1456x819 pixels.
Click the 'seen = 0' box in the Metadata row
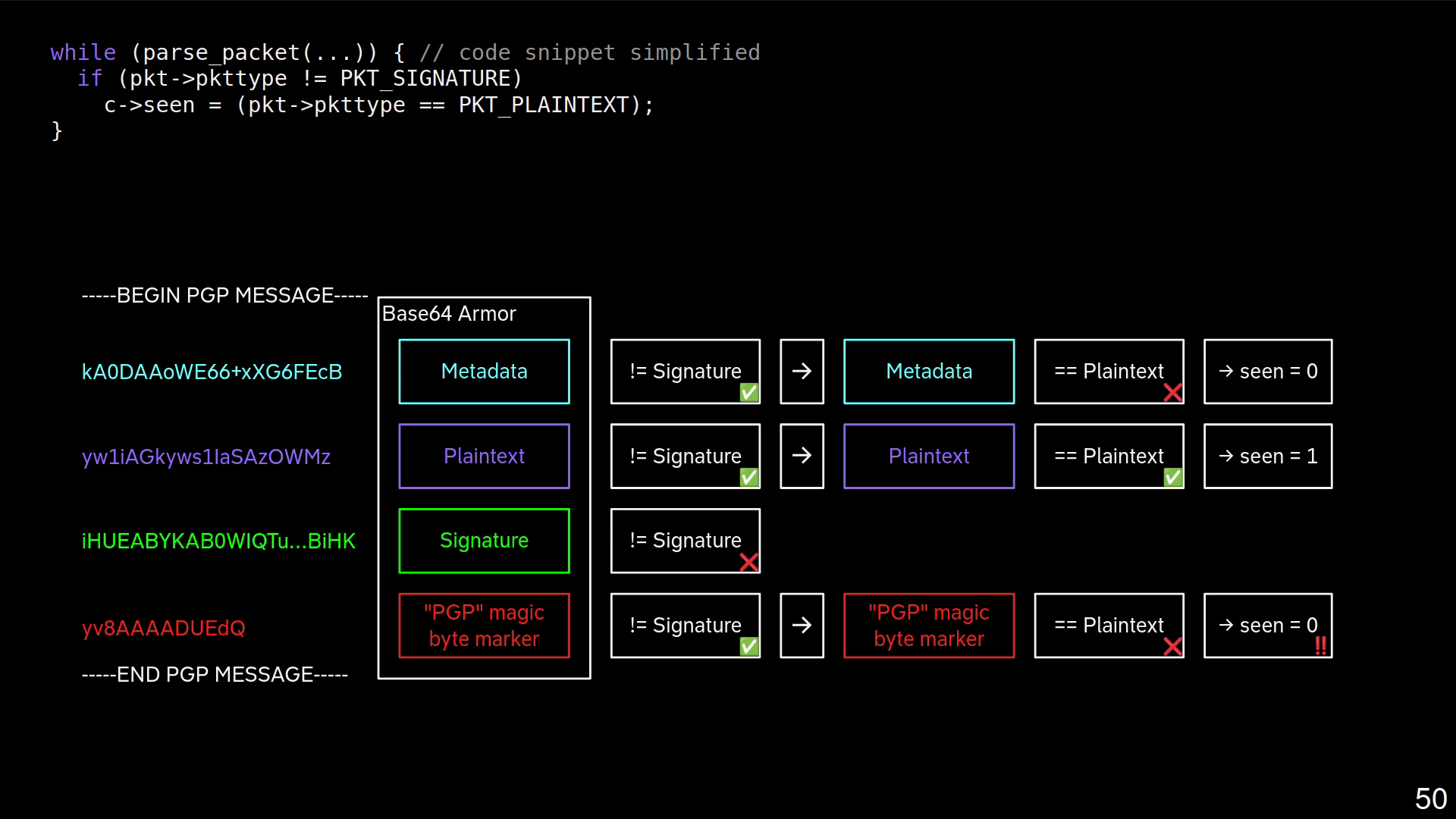[1267, 372]
